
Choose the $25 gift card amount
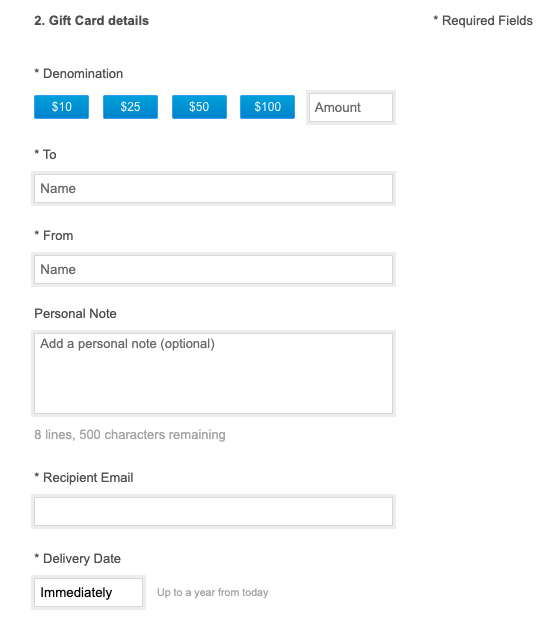pyautogui.click(x=130, y=107)
